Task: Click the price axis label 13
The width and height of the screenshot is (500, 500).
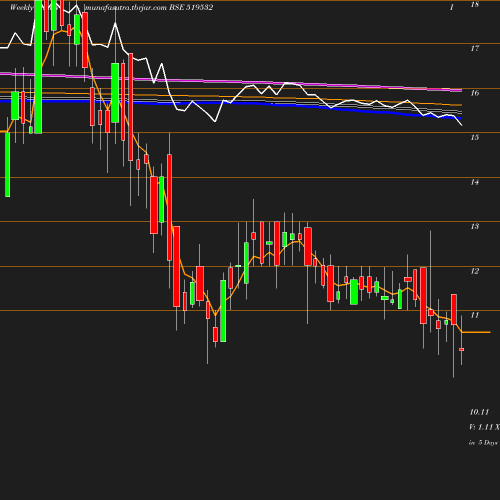Action: point(475,226)
